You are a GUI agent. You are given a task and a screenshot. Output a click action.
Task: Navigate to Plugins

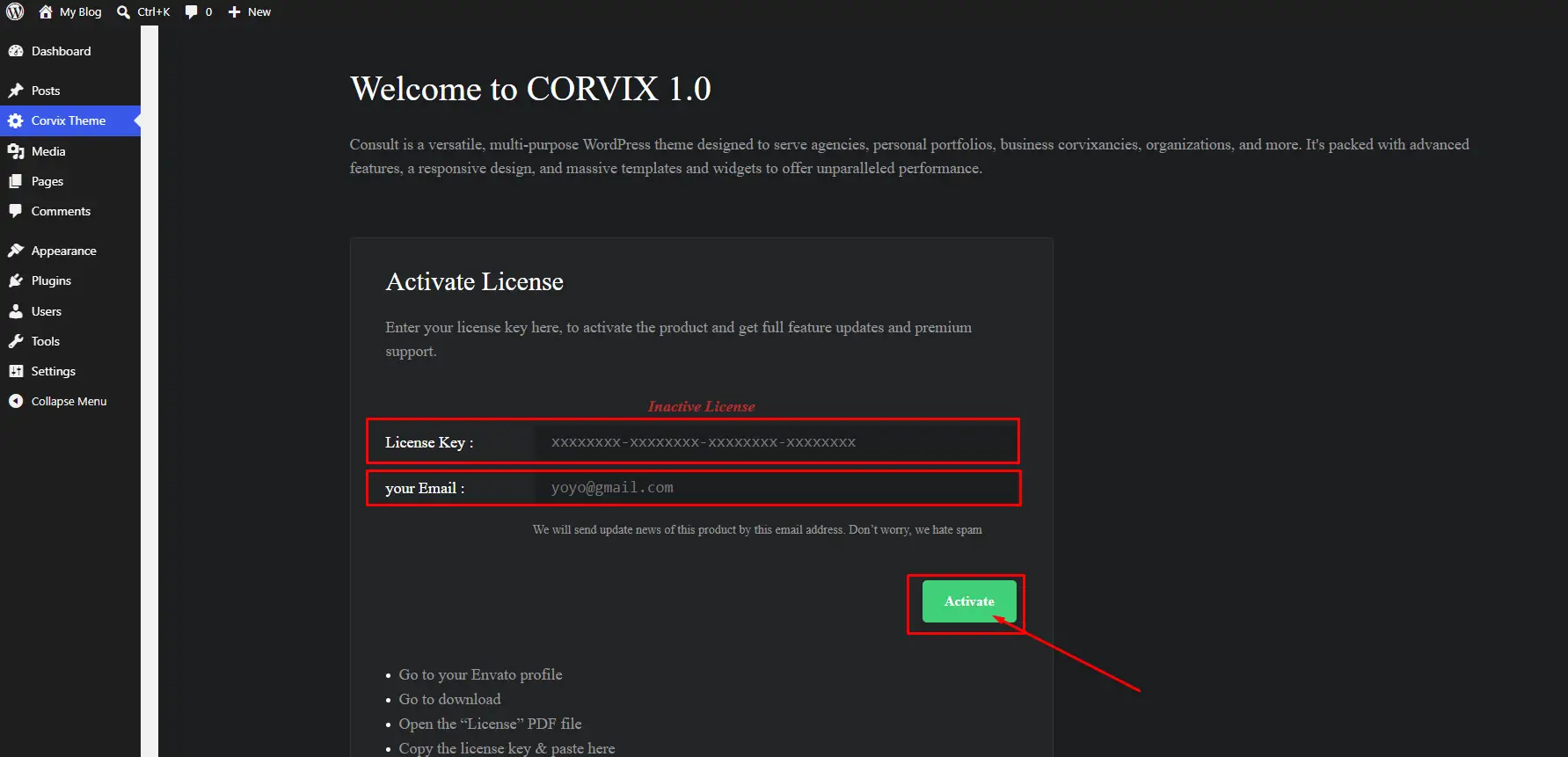point(70,280)
